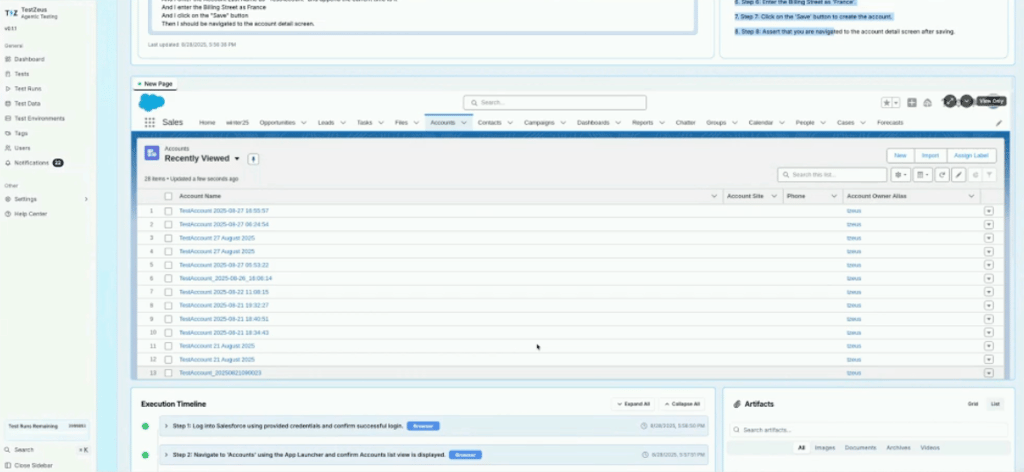1024x472 pixels.
Task: Open Test Environments in sidebar
Action: pyautogui.click(x=39, y=119)
